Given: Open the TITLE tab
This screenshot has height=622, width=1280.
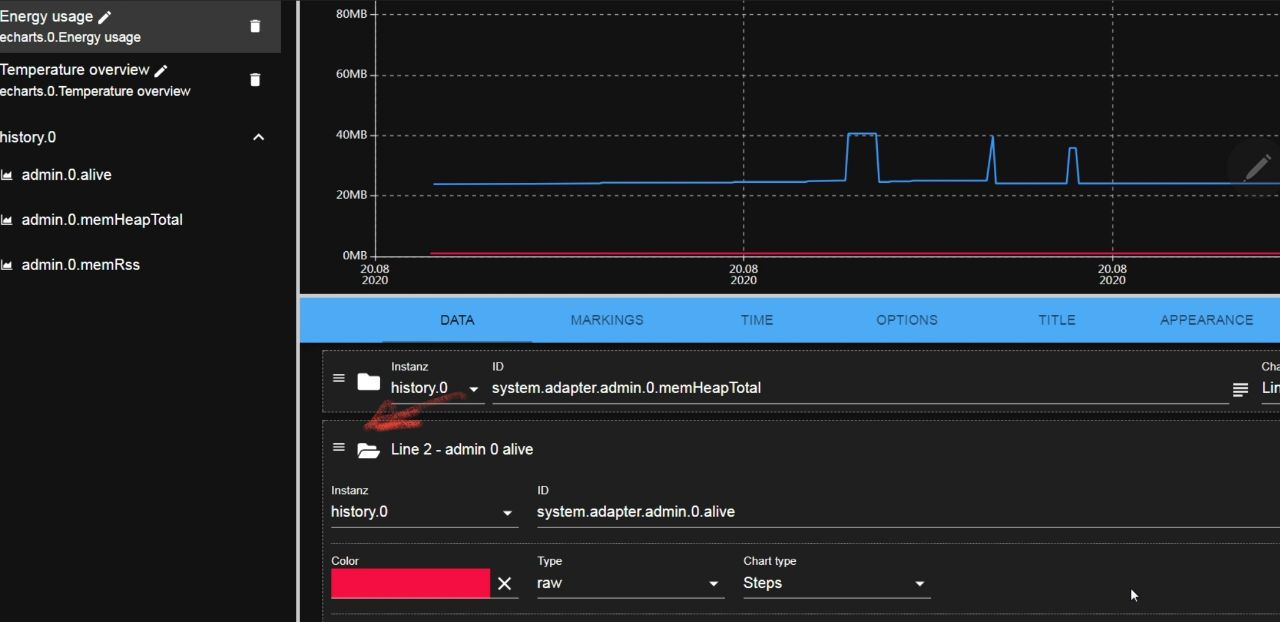Looking at the screenshot, I should coord(1057,320).
